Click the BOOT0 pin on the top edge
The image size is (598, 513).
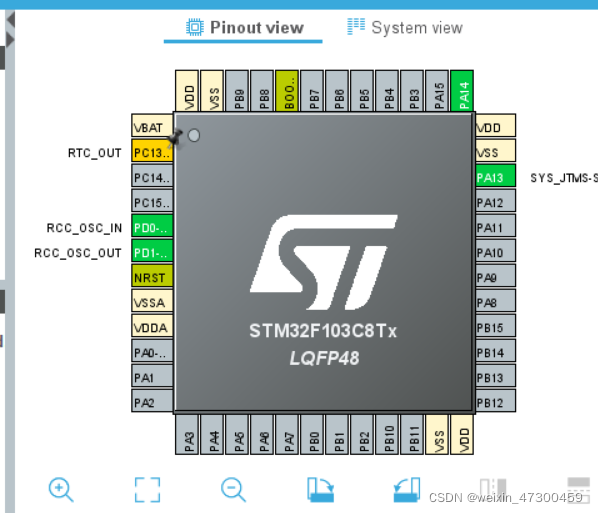287,91
